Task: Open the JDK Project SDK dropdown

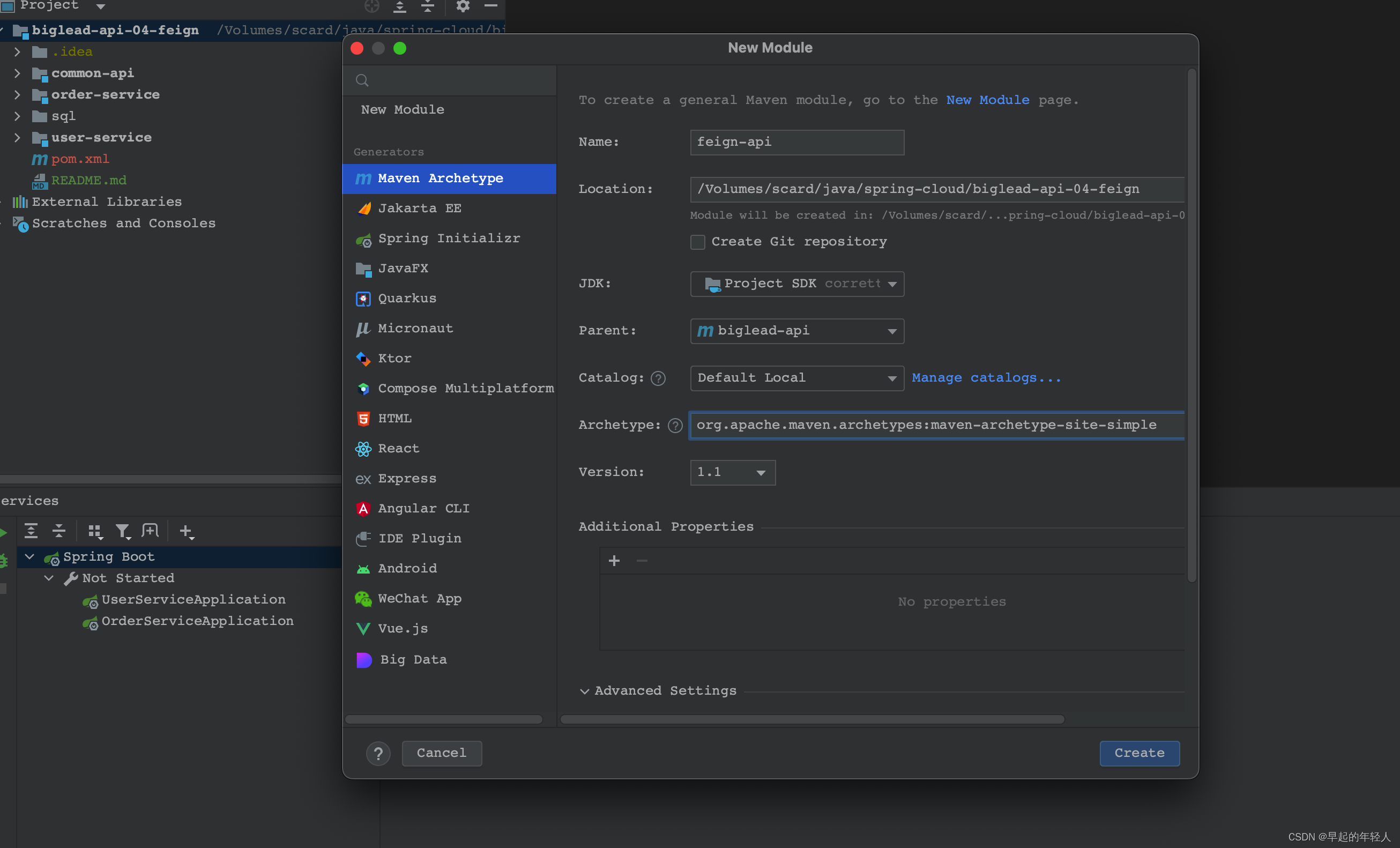Action: click(x=796, y=284)
